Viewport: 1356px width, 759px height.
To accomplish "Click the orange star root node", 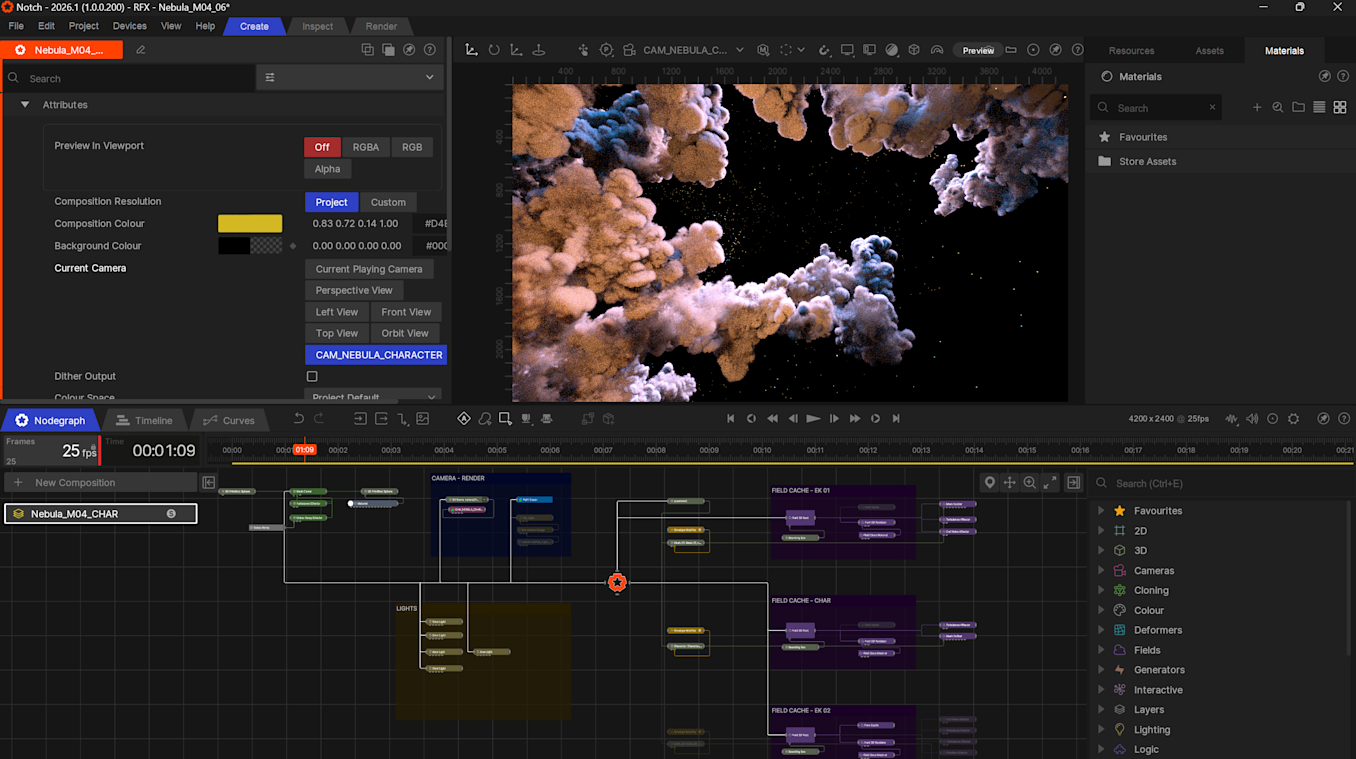I will [617, 582].
